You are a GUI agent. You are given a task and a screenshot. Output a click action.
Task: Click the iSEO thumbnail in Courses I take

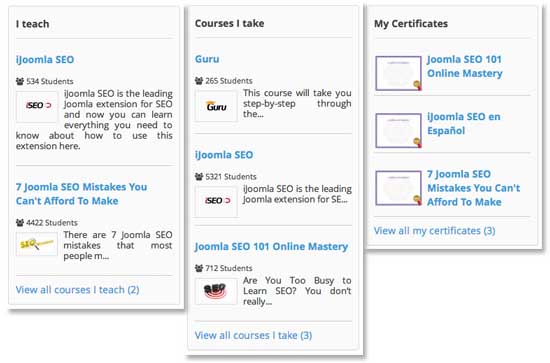[x=216, y=201]
